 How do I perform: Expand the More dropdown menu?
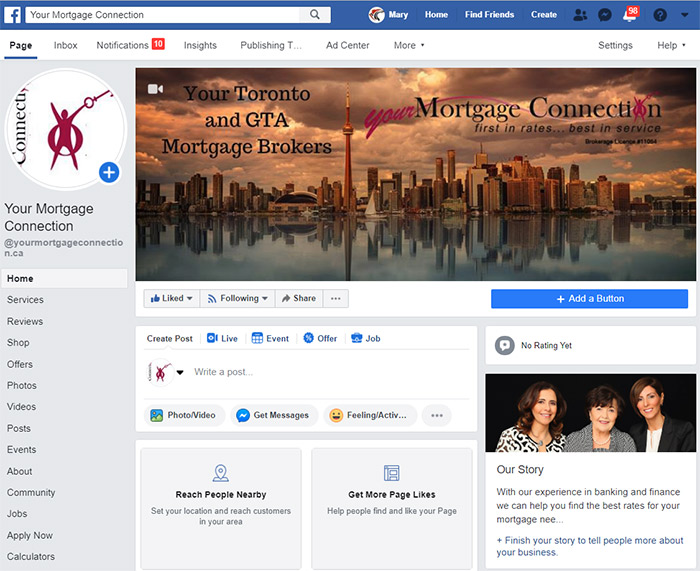click(x=408, y=45)
